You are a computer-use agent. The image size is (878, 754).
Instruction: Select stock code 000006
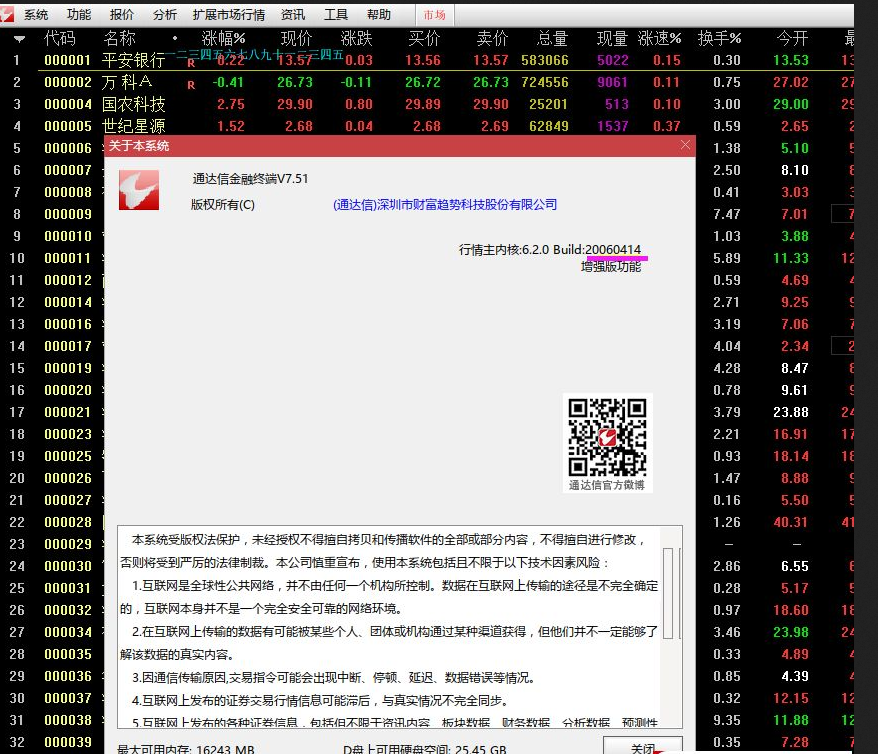[x=68, y=148]
